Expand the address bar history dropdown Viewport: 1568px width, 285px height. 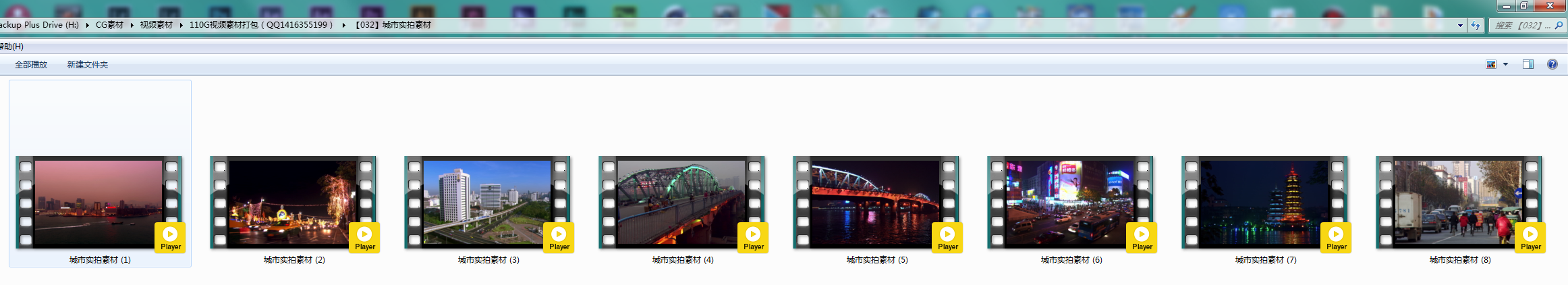pyautogui.click(x=1460, y=26)
